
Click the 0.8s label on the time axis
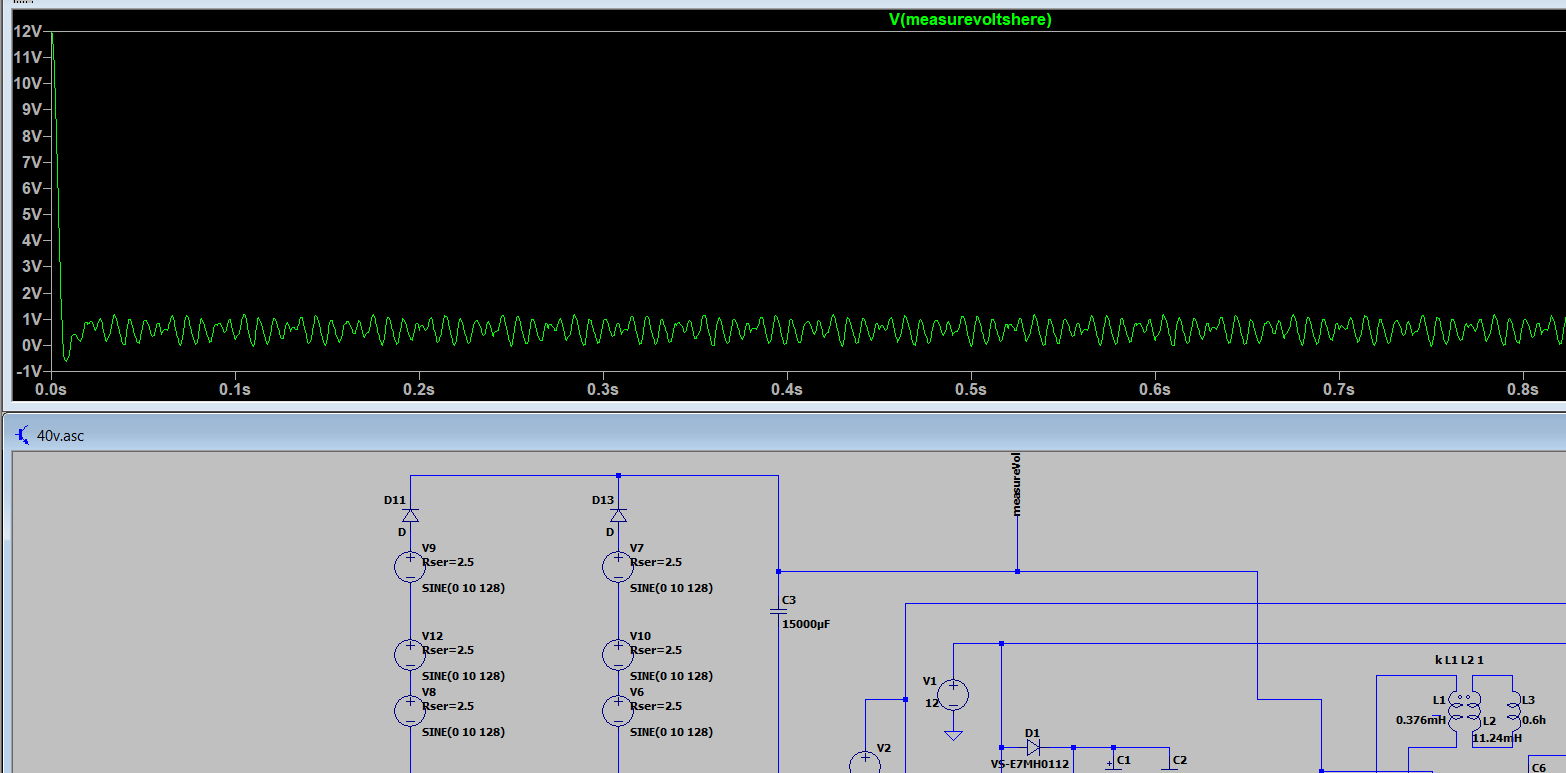[x=1523, y=389]
